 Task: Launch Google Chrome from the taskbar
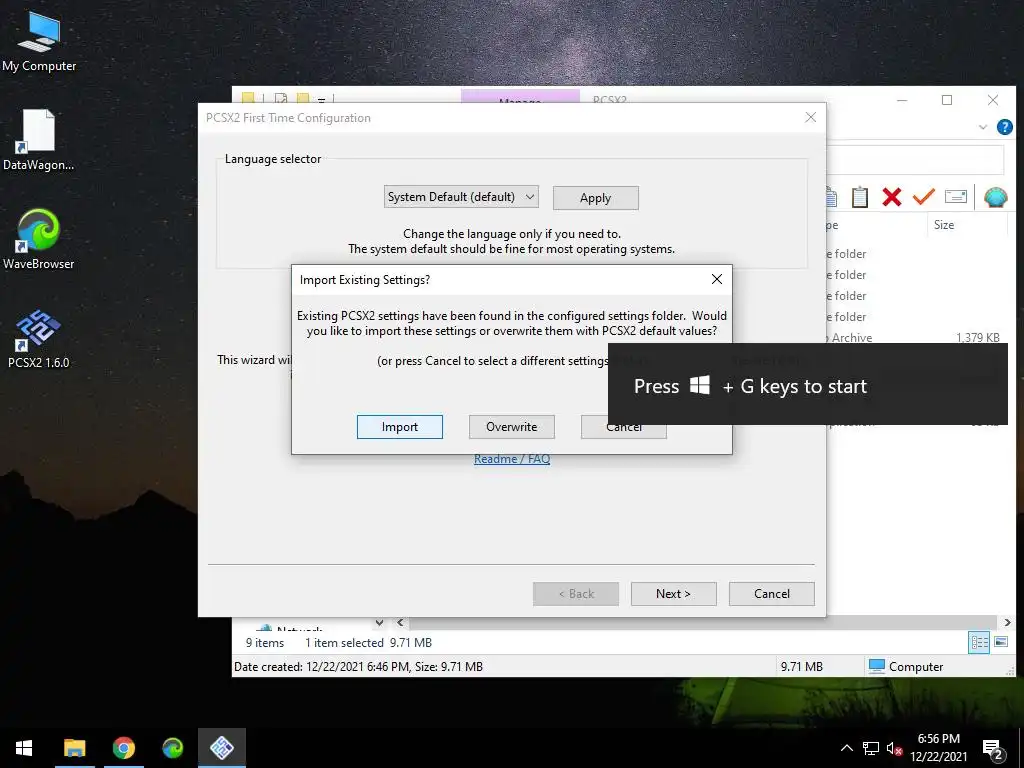[x=123, y=748]
